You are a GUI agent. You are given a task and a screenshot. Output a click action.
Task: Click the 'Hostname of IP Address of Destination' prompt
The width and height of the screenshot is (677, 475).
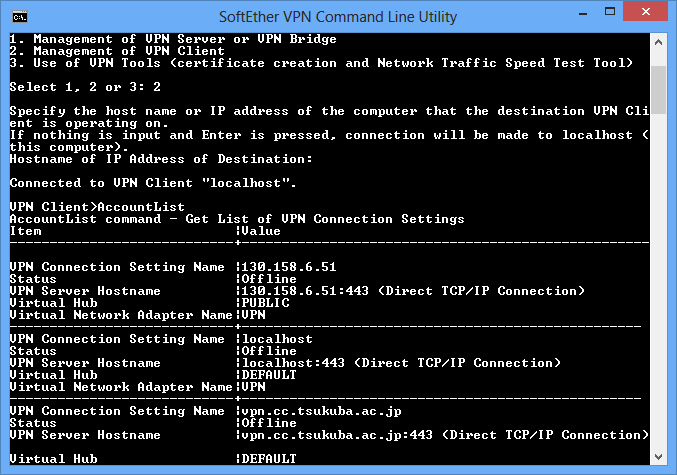coord(161,159)
